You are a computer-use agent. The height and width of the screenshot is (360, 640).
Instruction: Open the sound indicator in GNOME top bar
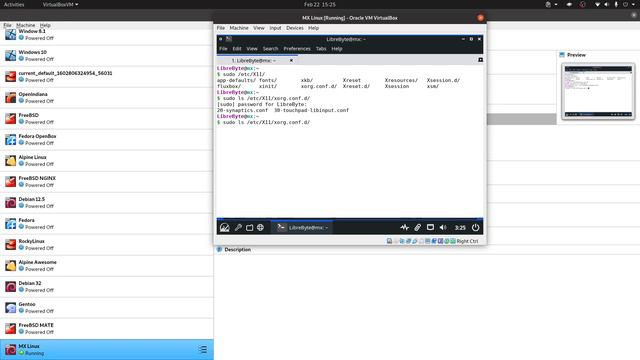607,4
